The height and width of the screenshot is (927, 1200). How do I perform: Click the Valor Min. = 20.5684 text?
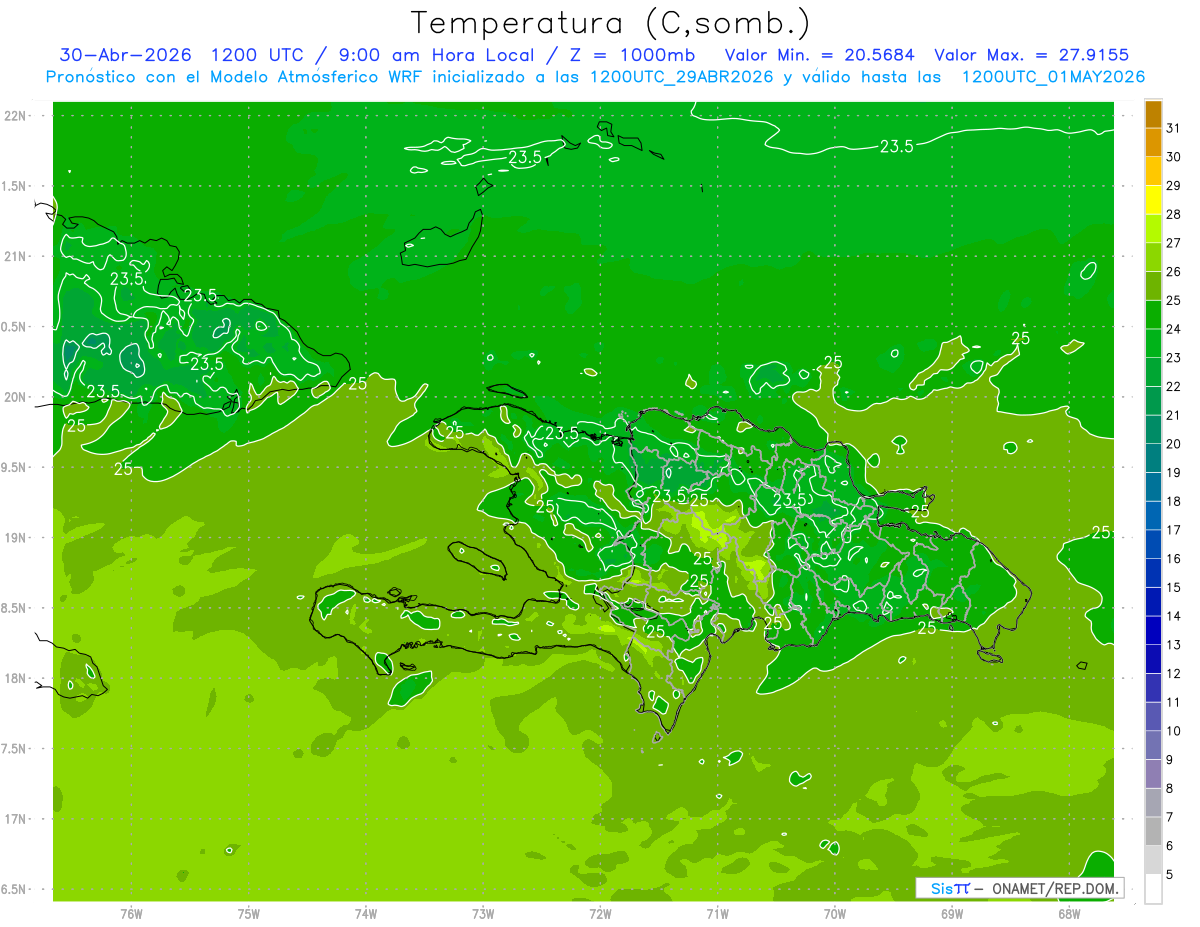point(819,55)
